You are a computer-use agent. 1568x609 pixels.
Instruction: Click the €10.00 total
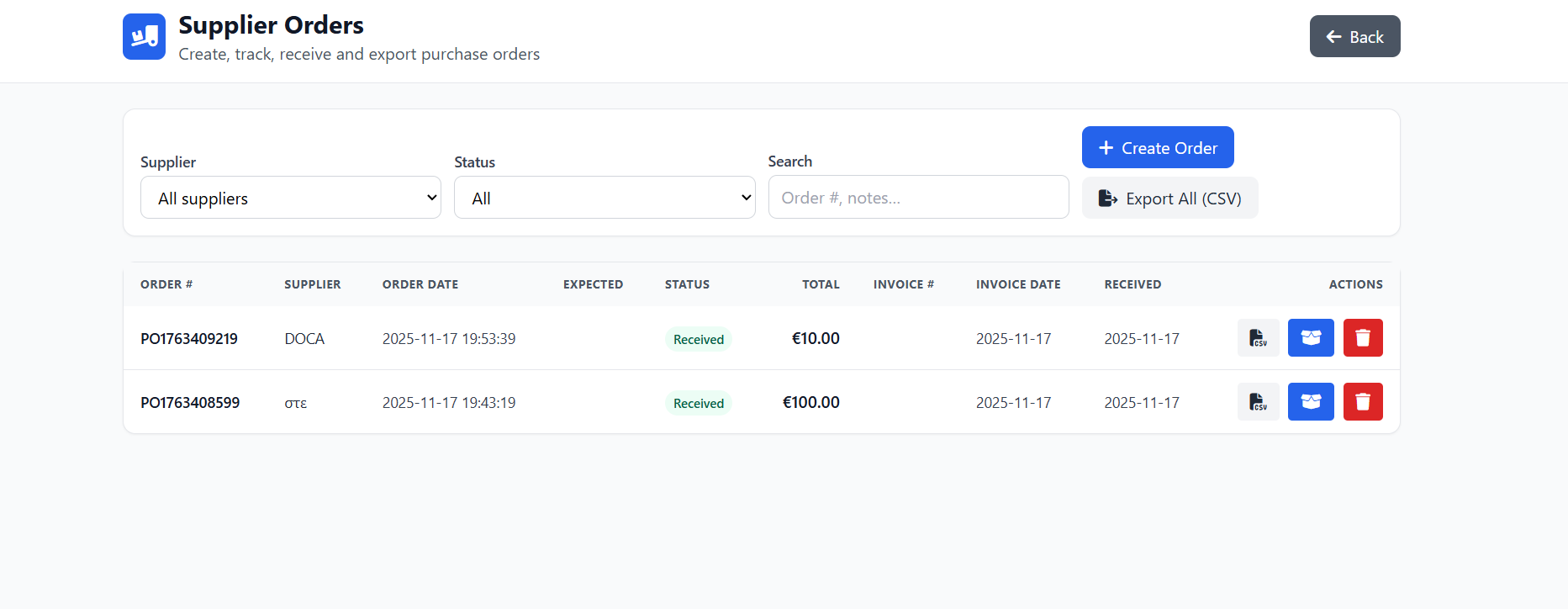816,338
